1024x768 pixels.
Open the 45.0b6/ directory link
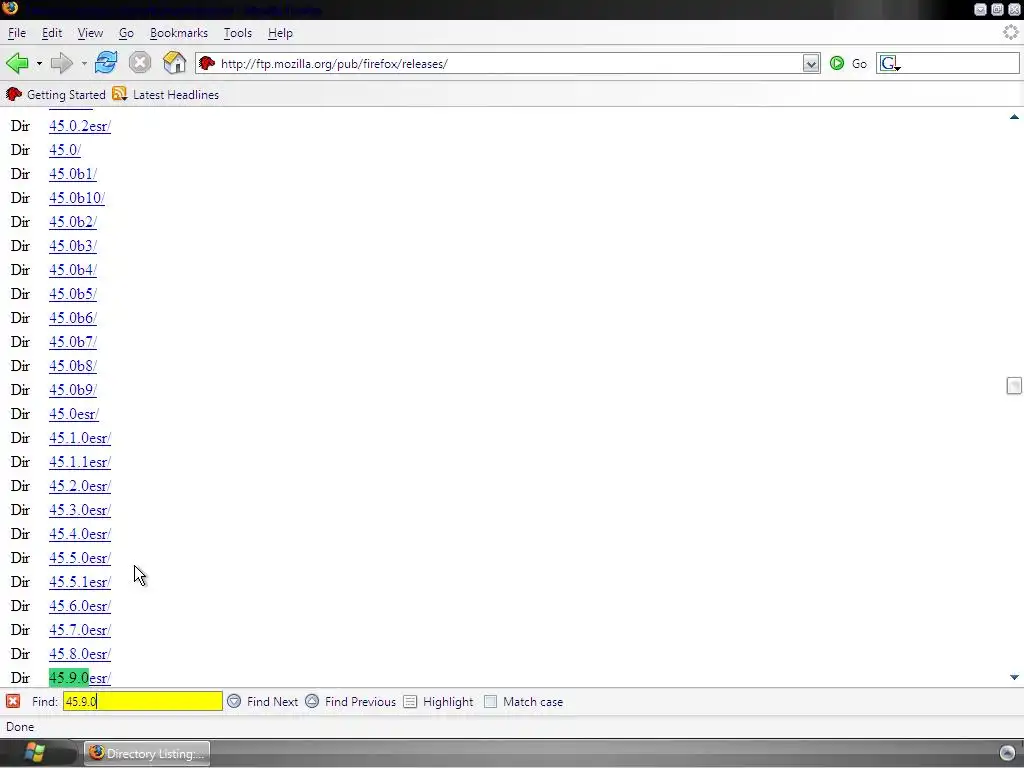(72, 318)
